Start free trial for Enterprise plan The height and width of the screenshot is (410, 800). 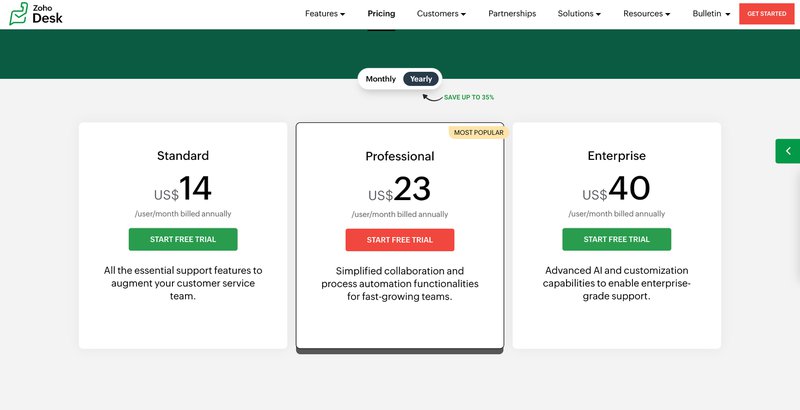tap(617, 239)
